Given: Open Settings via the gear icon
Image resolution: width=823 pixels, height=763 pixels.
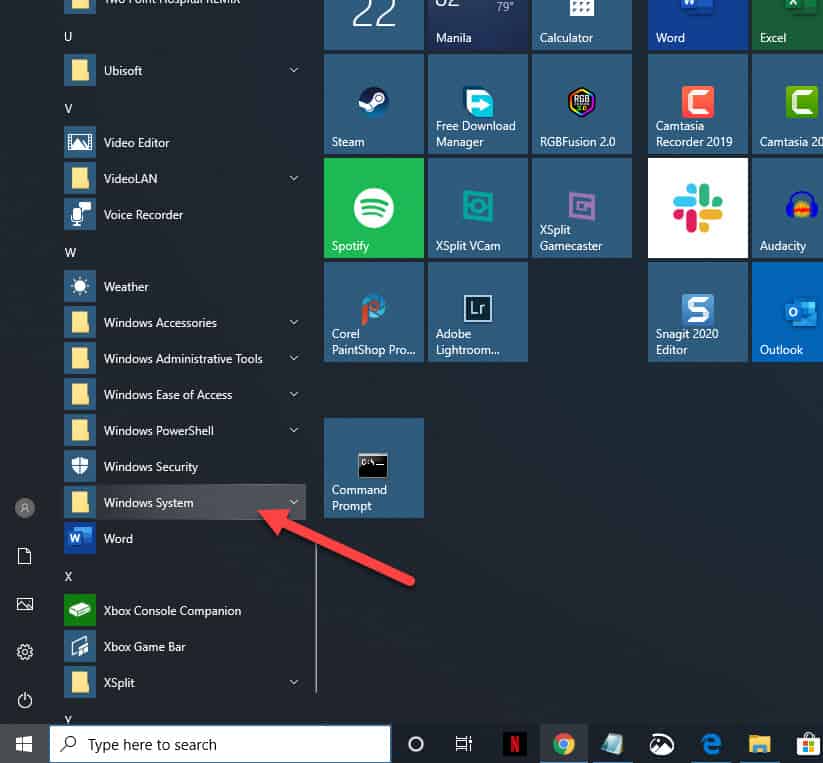Looking at the screenshot, I should click(x=25, y=652).
